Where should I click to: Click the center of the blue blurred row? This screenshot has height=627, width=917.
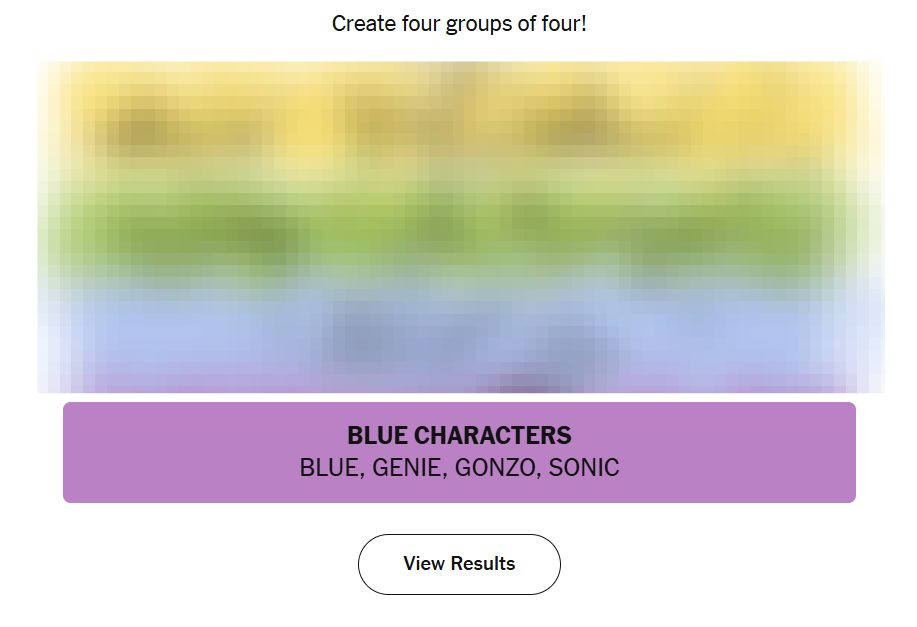pyautogui.click(x=459, y=335)
